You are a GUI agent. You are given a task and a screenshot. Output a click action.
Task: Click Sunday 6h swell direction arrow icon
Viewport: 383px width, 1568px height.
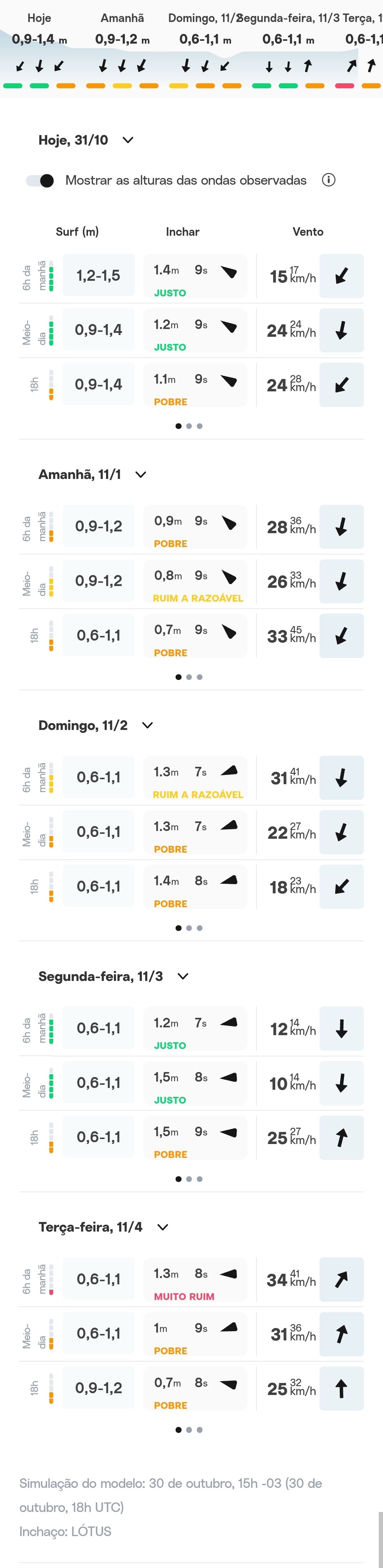[x=229, y=771]
